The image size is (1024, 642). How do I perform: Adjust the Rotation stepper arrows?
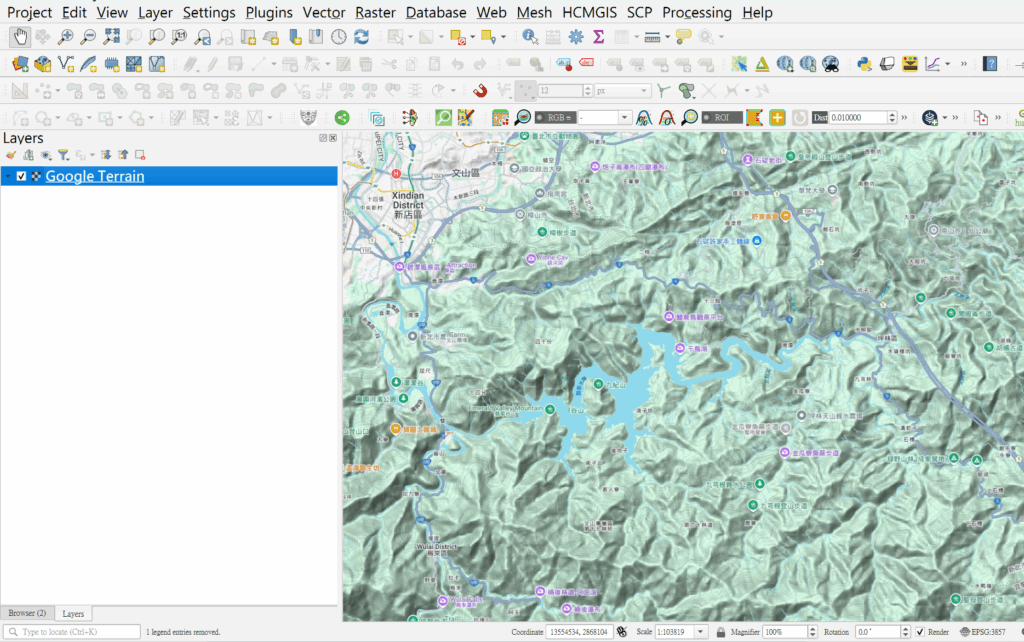905,632
